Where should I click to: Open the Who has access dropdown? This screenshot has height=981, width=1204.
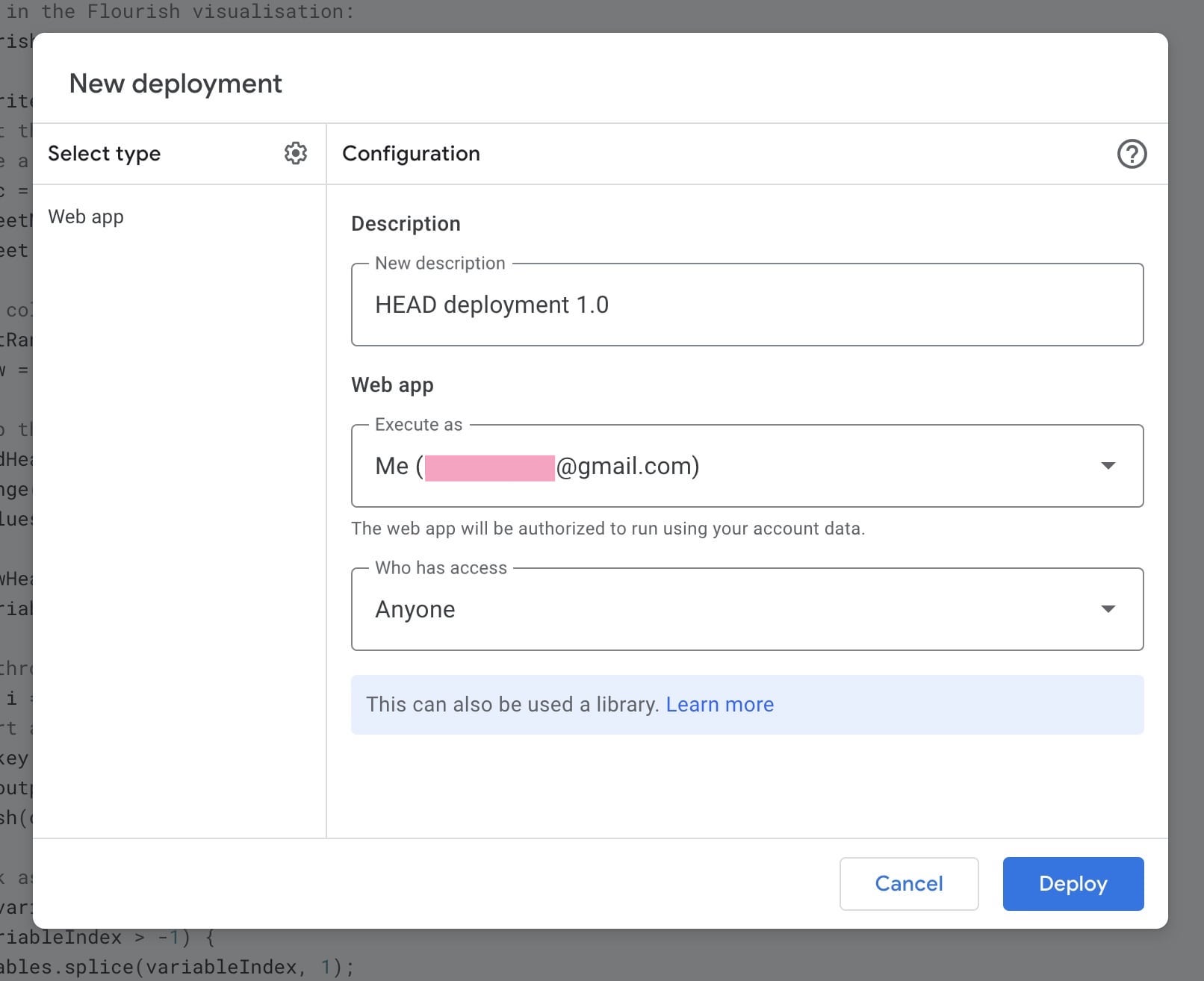coord(747,609)
